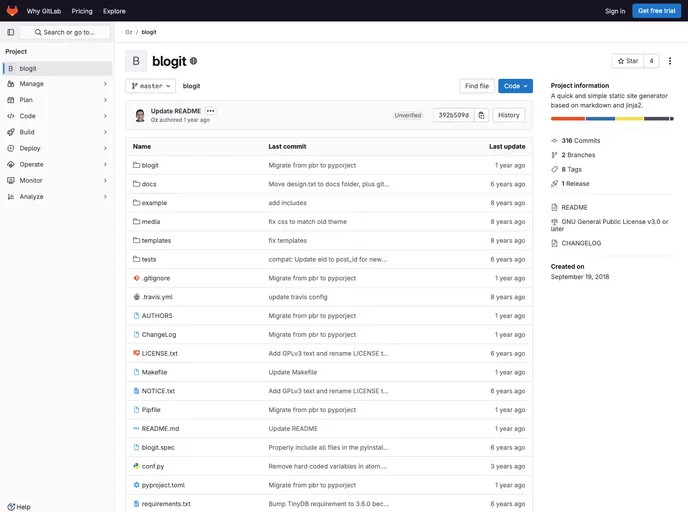Click the Manage sidebar icon
The image size is (688, 512).
tap(11, 83)
